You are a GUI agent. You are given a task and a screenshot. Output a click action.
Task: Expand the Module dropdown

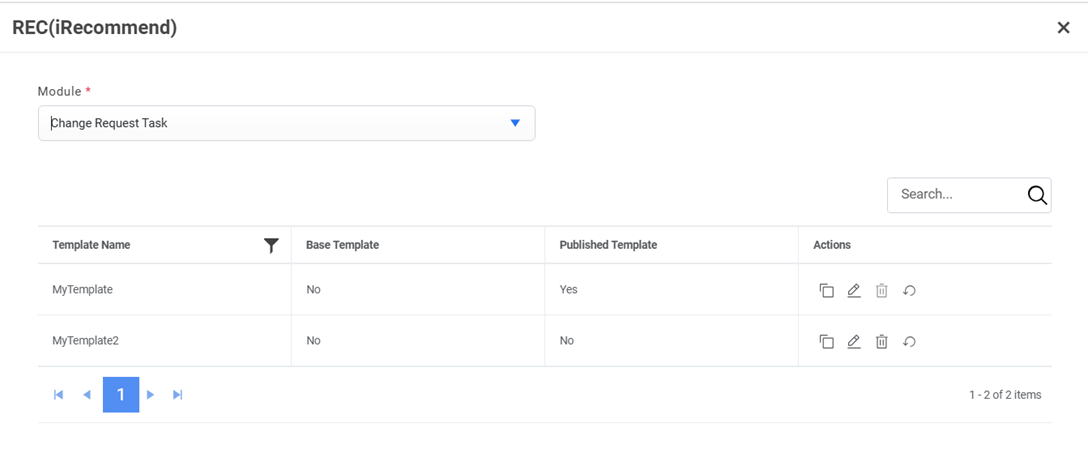(x=515, y=123)
